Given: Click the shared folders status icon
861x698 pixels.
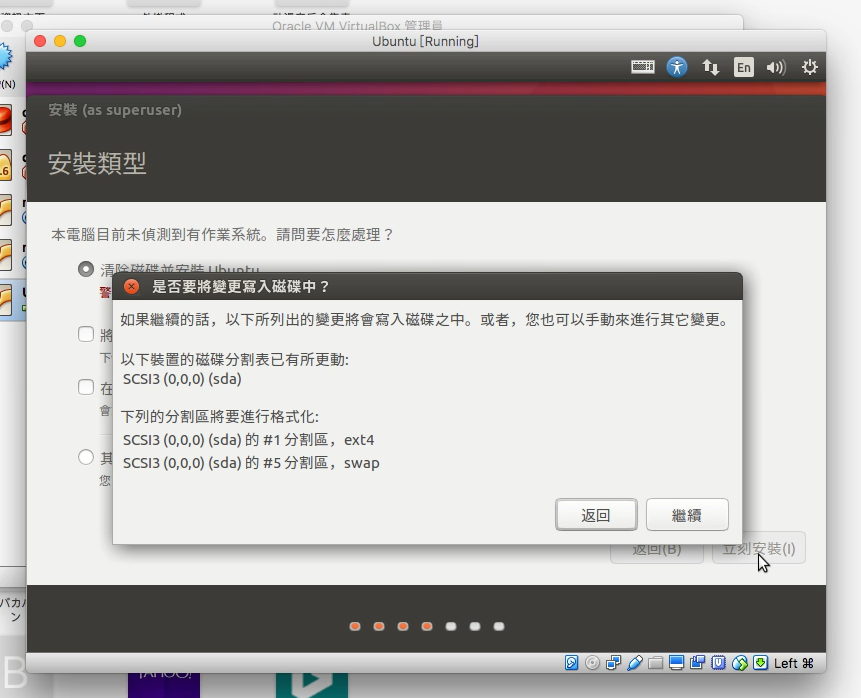Looking at the screenshot, I should pos(655,663).
